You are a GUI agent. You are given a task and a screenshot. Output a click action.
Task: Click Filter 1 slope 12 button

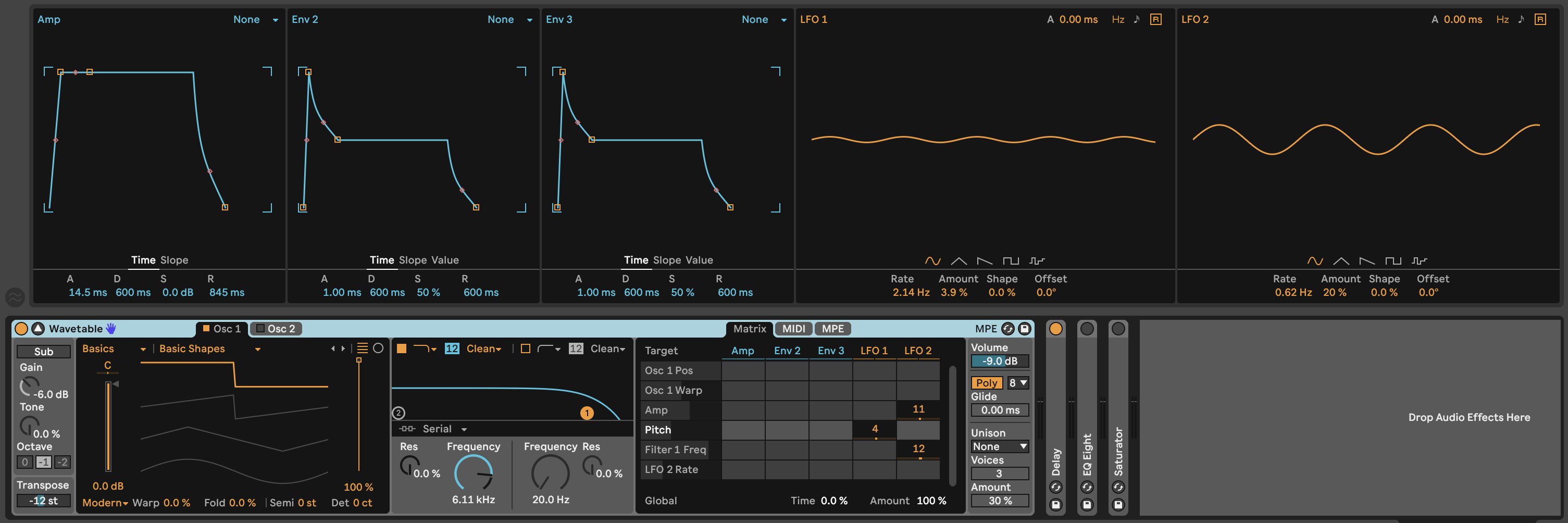click(452, 349)
